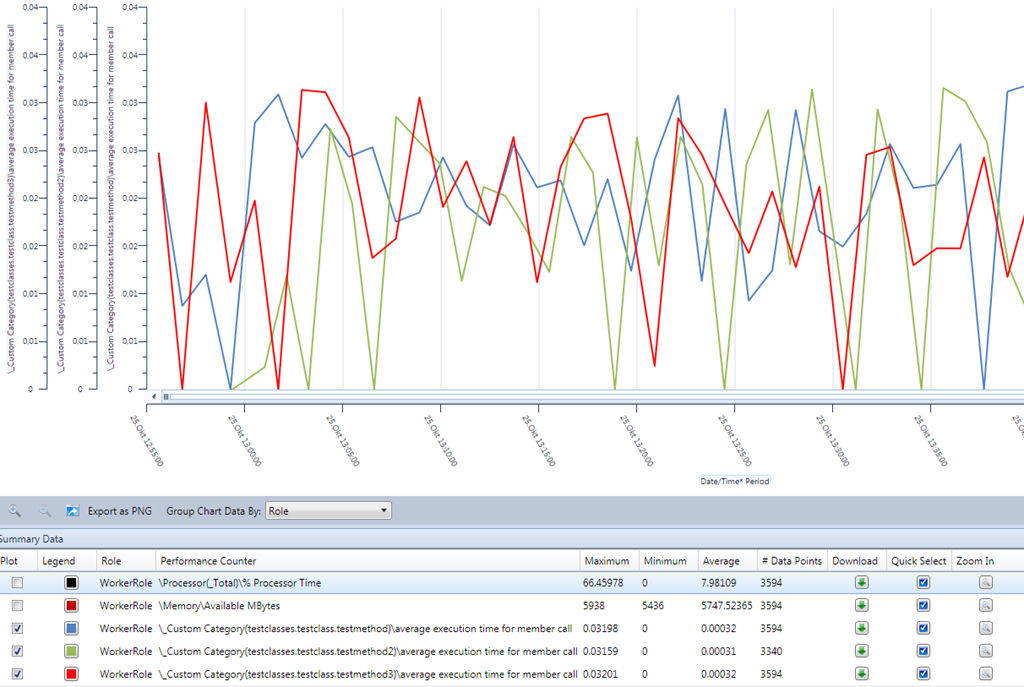The image size is (1024, 687).
Task: Uncheck plot for the testmethod2 counter
Action: pos(17,651)
